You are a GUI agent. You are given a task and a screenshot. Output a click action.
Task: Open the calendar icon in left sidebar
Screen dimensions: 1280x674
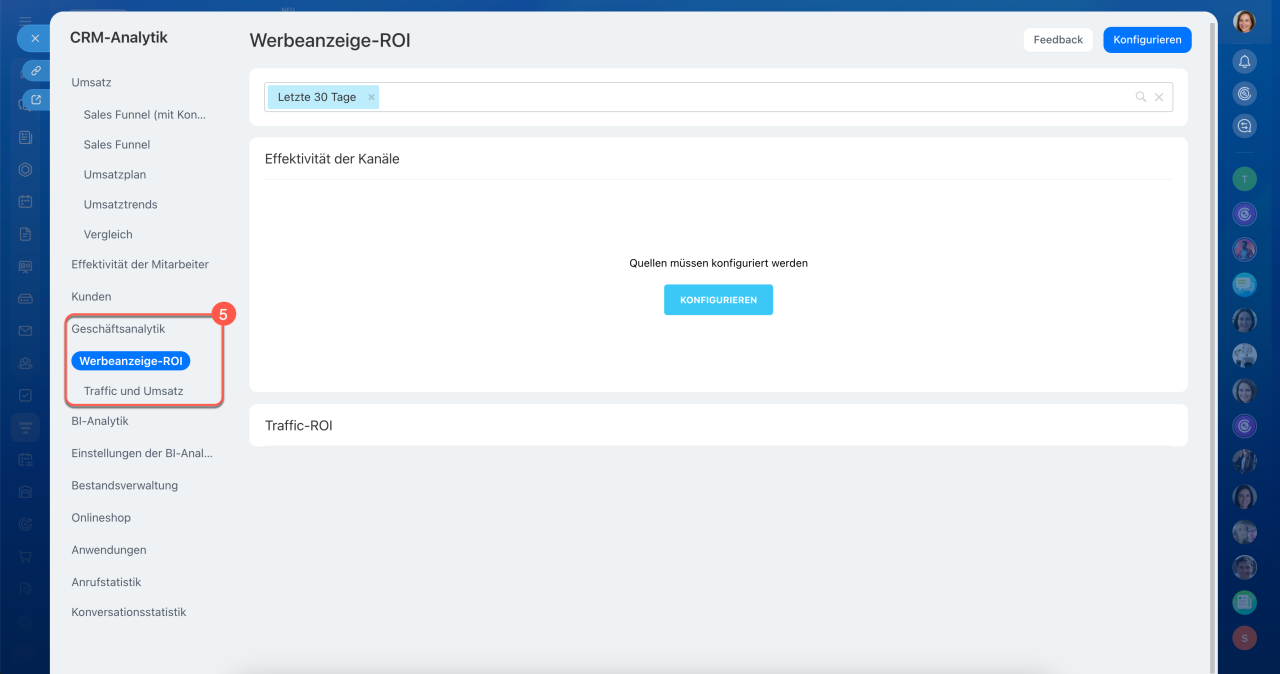(x=26, y=201)
